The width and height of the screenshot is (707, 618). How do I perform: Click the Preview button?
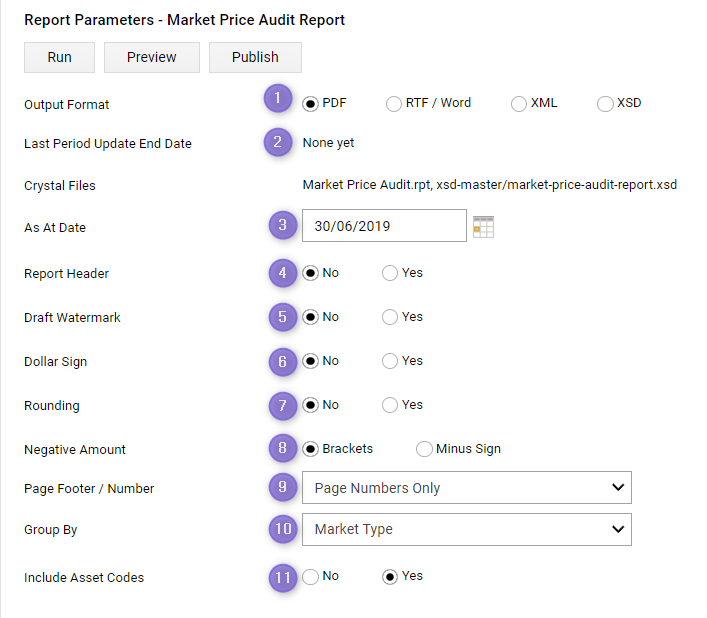tap(152, 57)
